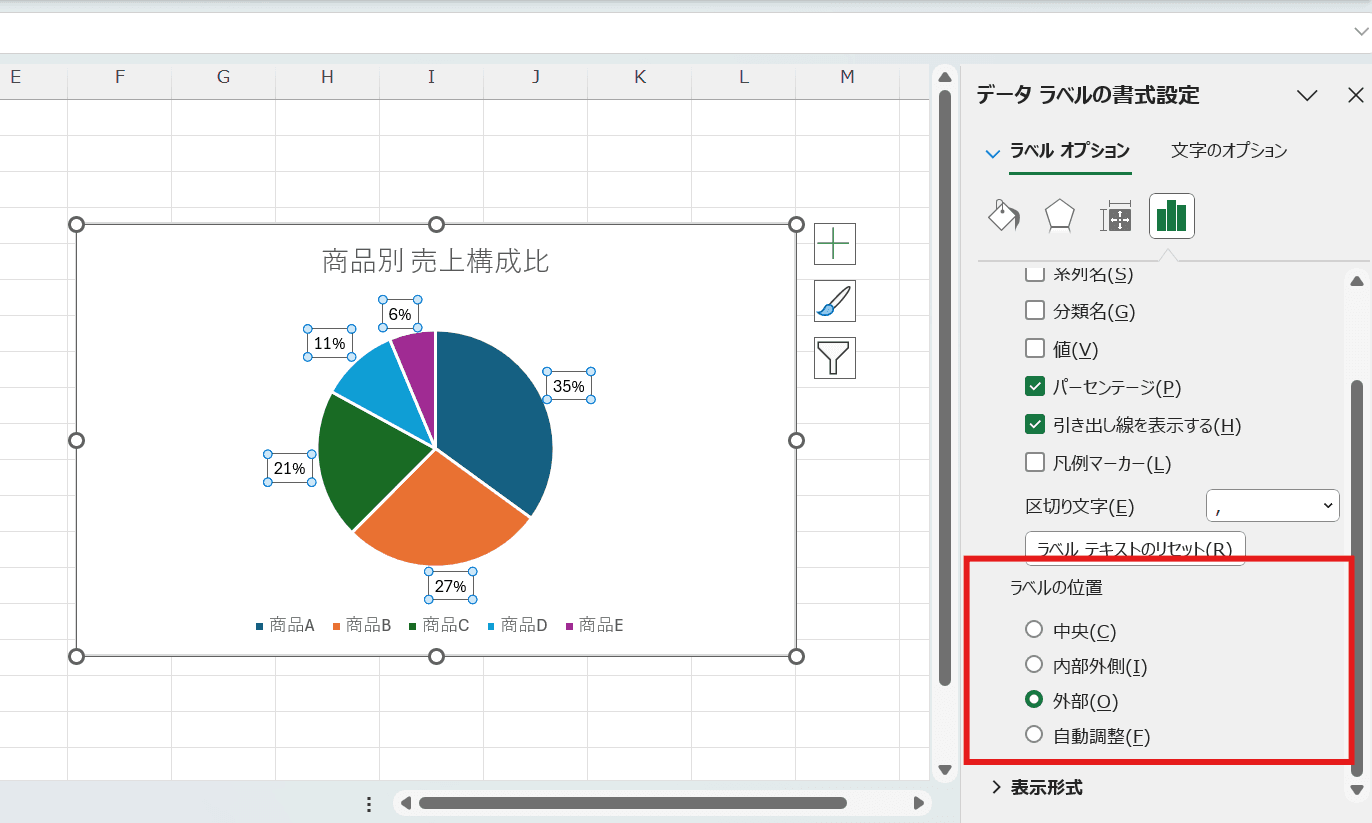Select the Label Options bar chart icon

tap(1171, 216)
